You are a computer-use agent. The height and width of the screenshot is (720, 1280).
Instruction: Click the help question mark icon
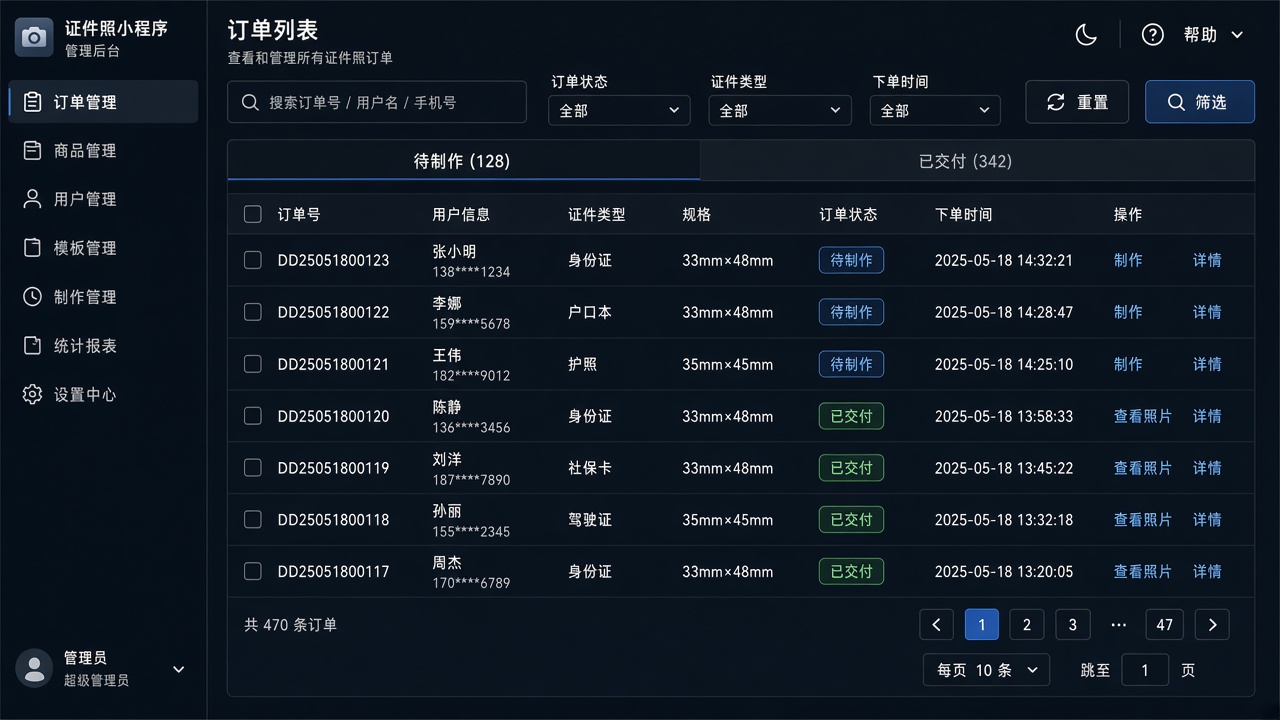(1153, 35)
